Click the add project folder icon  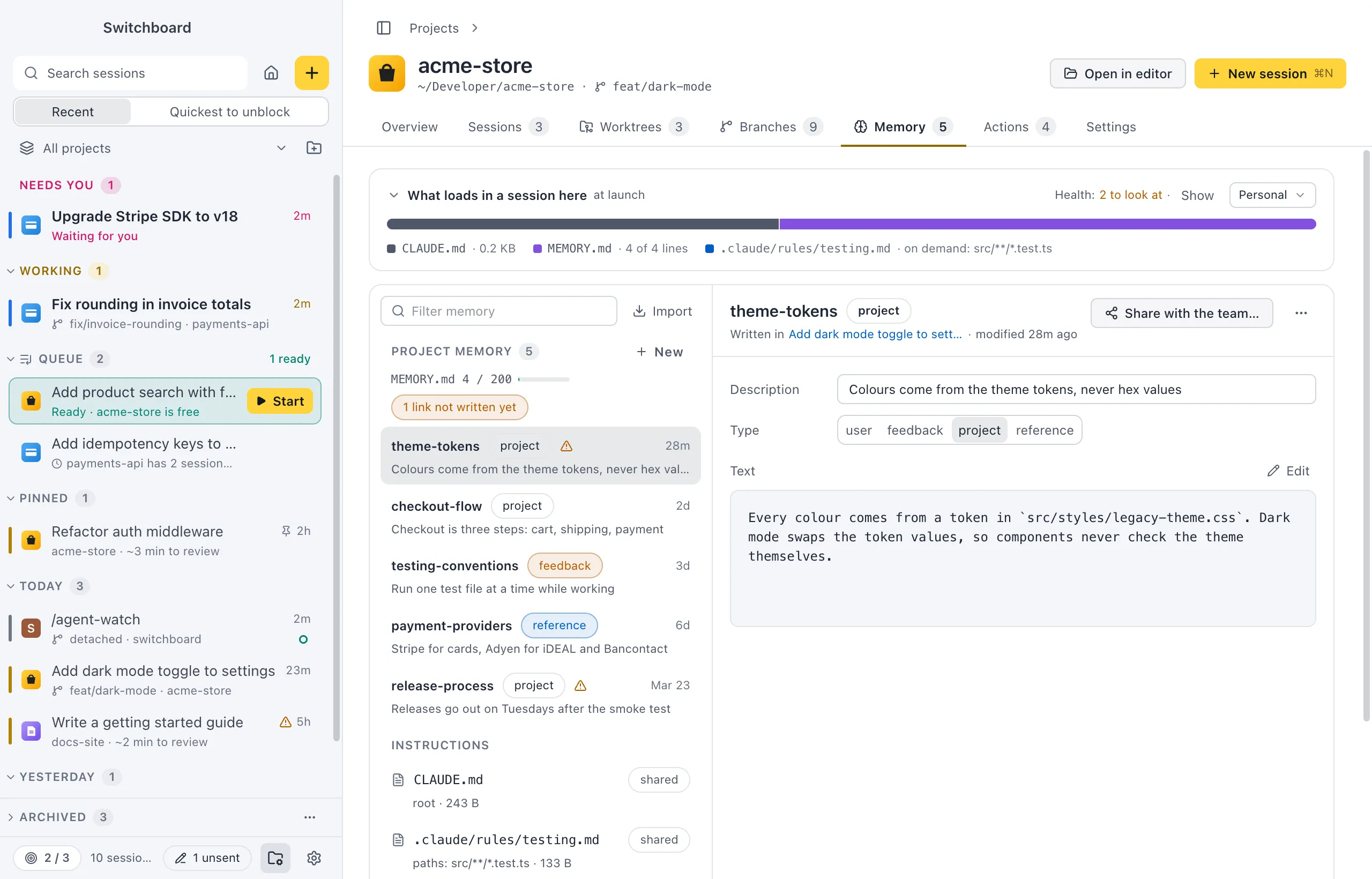314,148
